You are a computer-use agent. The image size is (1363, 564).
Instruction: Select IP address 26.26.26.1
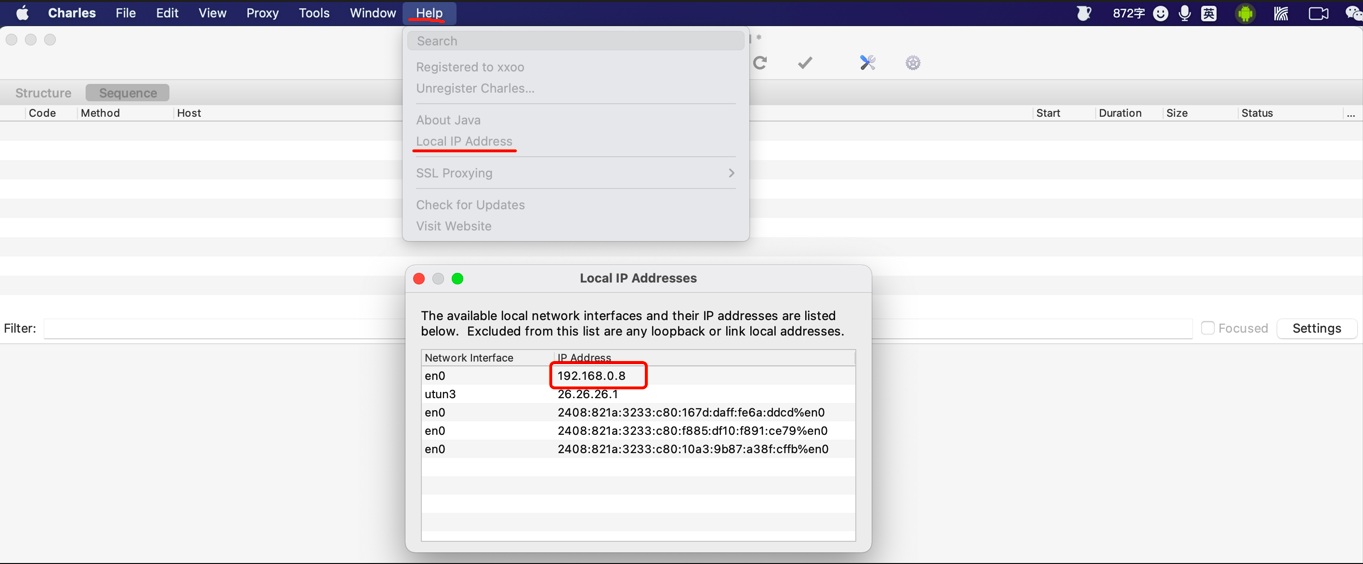(x=587, y=394)
